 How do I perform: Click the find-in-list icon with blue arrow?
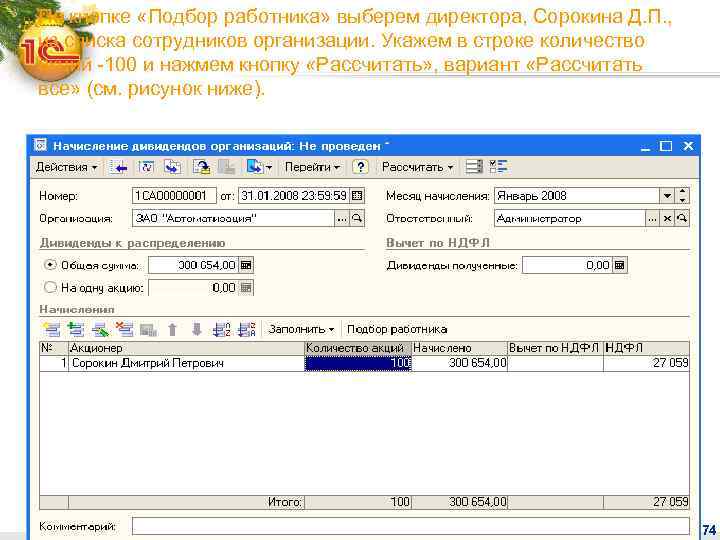click(x=119, y=167)
